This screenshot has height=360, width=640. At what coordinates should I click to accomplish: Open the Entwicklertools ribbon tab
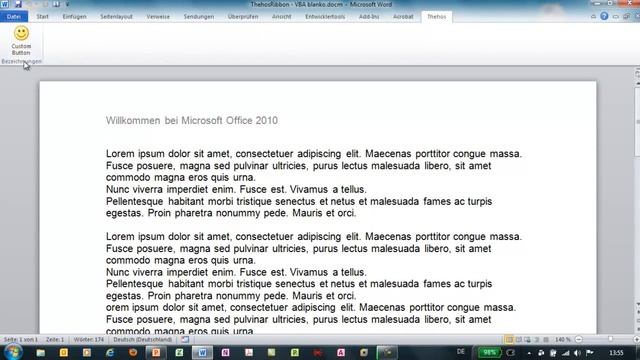click(325, 17)
